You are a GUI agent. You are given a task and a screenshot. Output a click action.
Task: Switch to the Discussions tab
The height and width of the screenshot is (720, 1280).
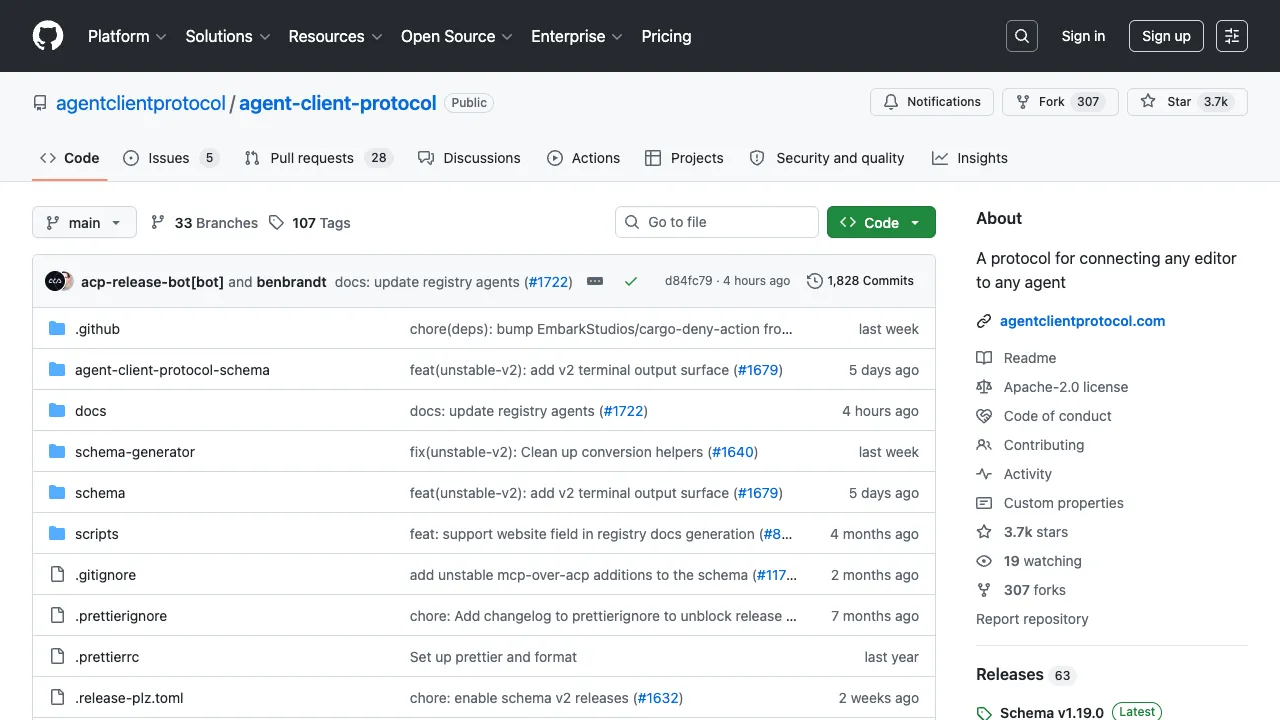pos(469,158)
